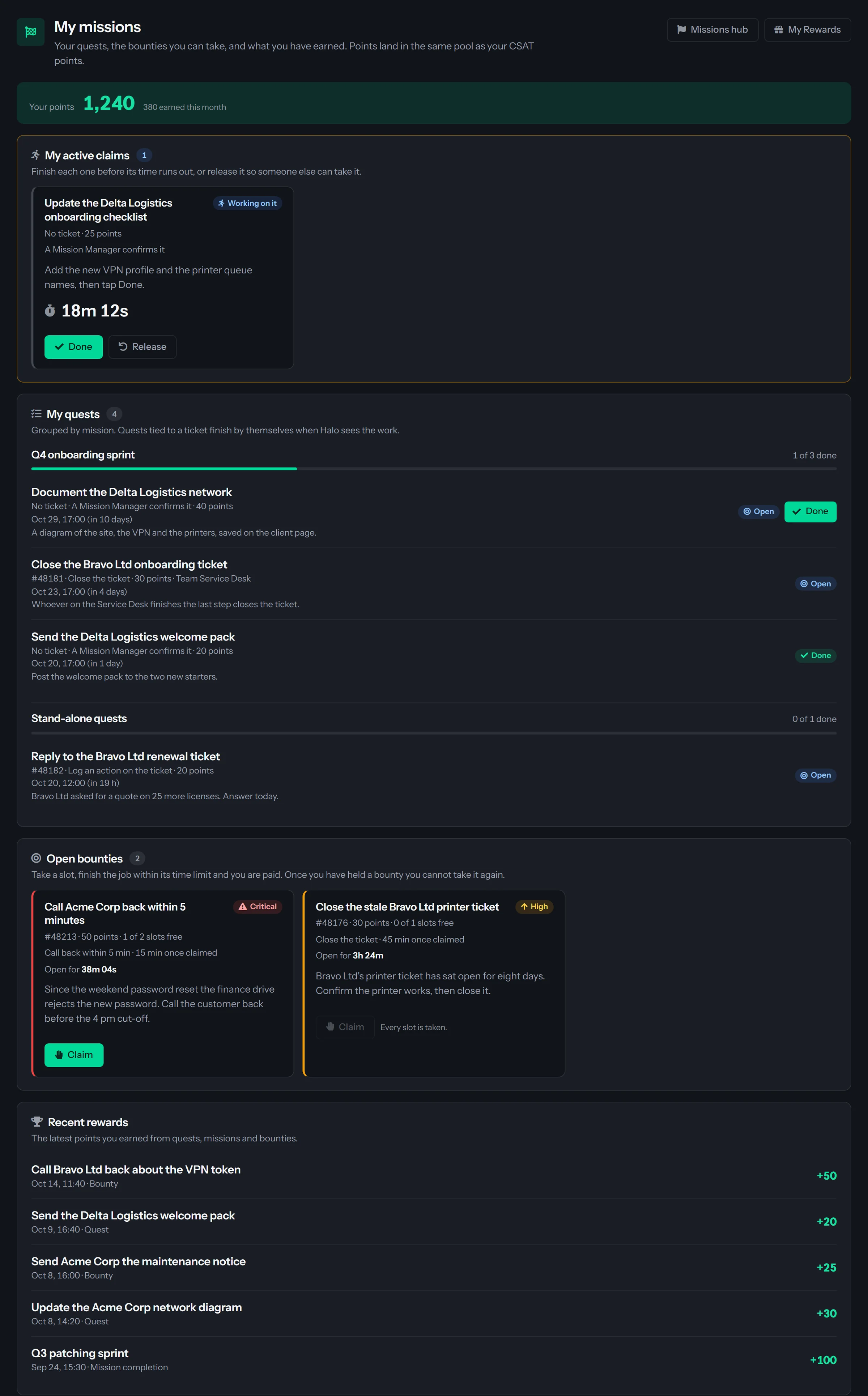Click the 'Every slot is taken.' note
Viewport: 868px width, 1396px height.
point(413,1027)
